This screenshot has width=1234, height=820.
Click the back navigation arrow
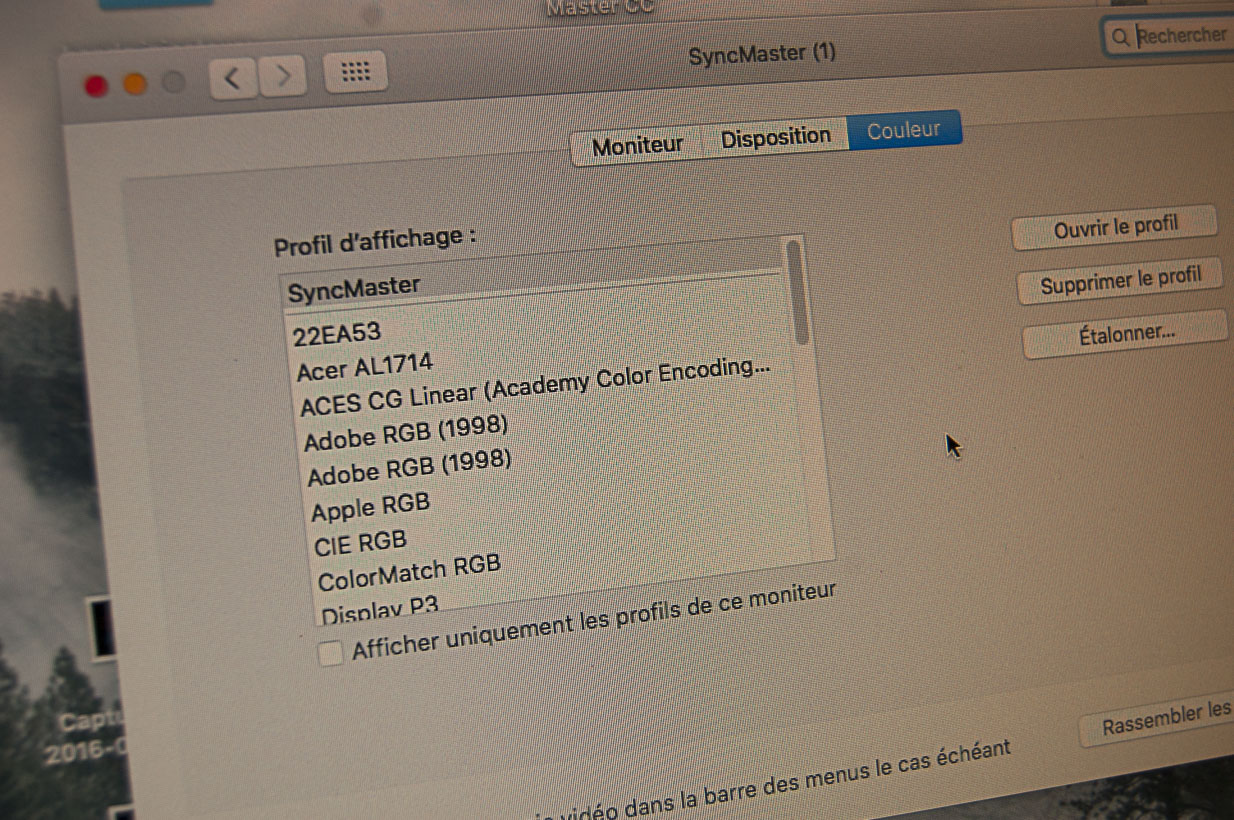pyautogui.click(x=233, y=77)
